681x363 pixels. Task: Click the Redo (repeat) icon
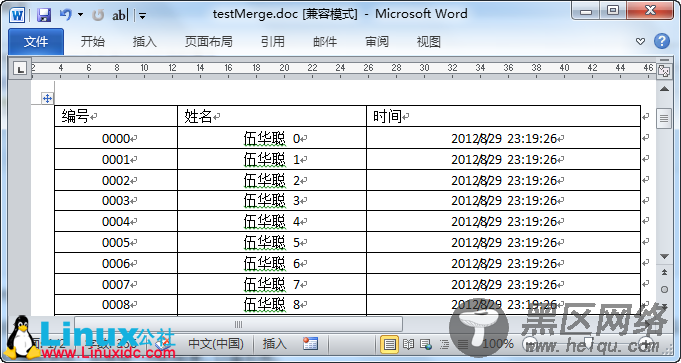(x=99, y=15)
